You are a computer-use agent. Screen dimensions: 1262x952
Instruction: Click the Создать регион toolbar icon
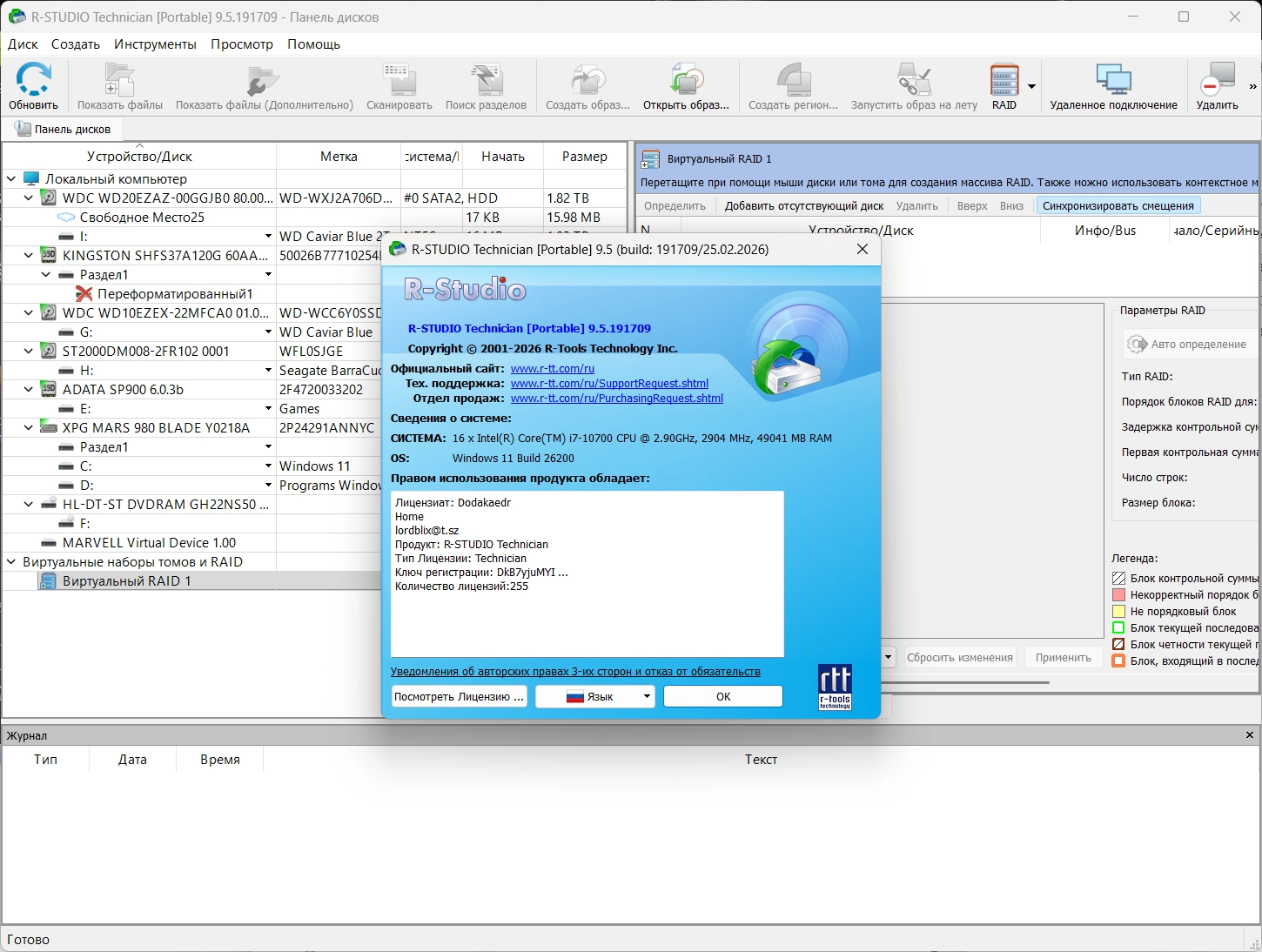pyautogui.click(x=793, y=79)
